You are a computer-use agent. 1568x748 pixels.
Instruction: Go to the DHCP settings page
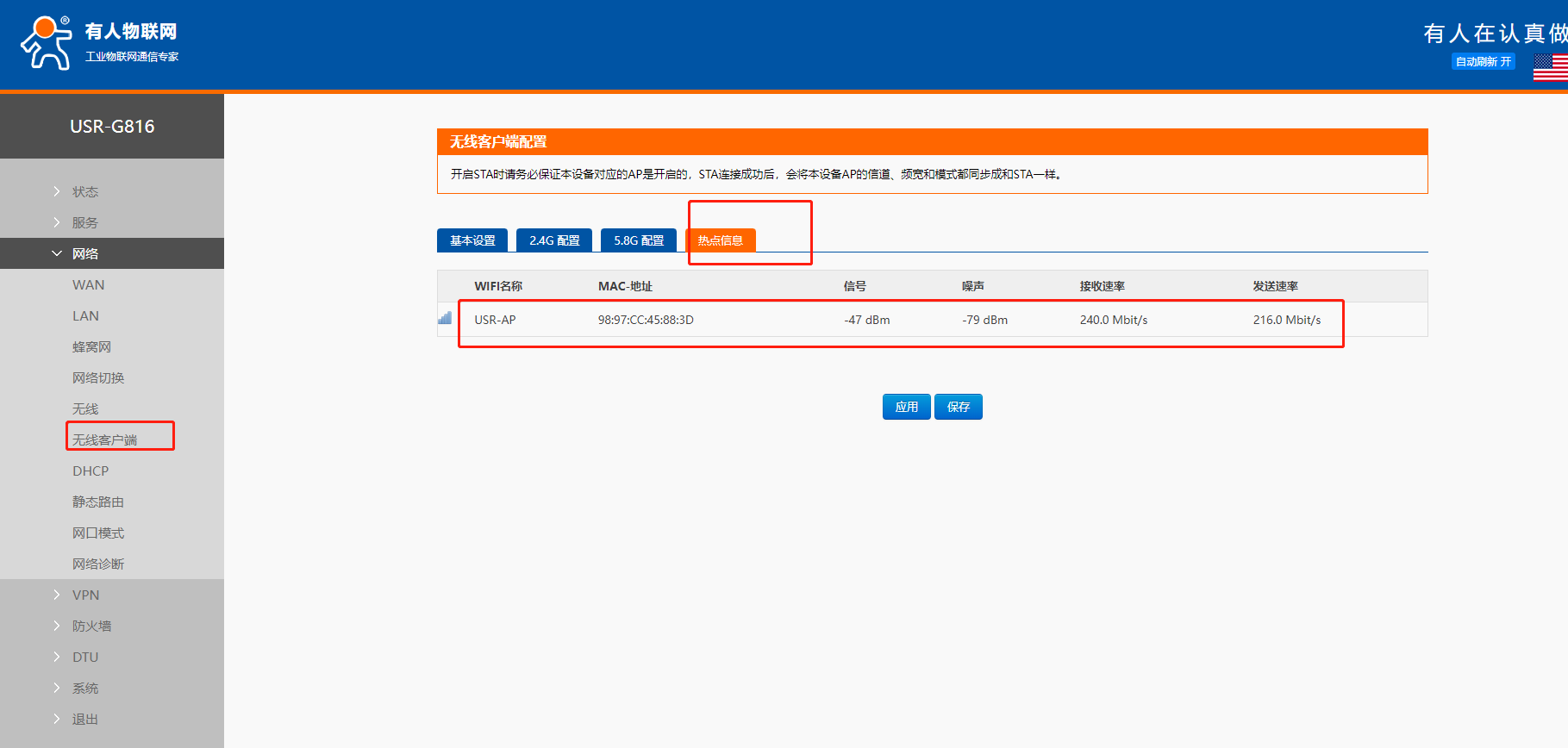coord(91,471)
